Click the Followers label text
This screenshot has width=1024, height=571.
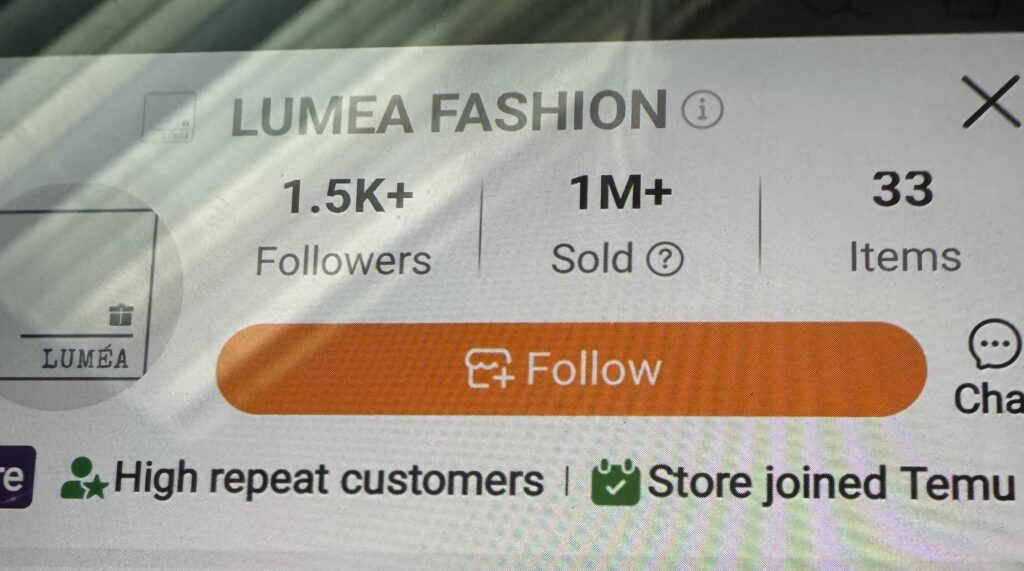click(x=344, y=261)
